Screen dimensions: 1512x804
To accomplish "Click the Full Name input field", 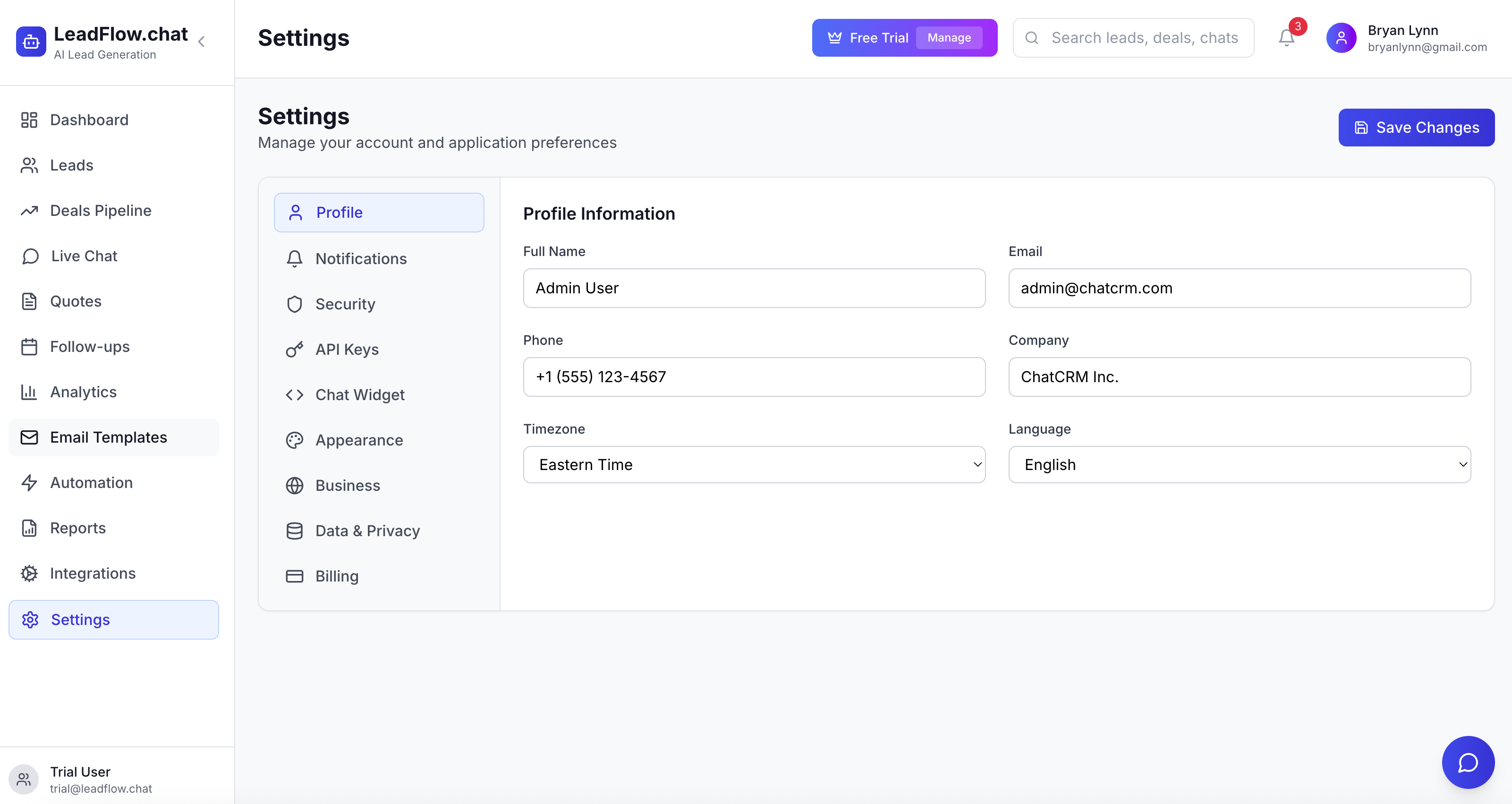I will [x=754, y=288].
